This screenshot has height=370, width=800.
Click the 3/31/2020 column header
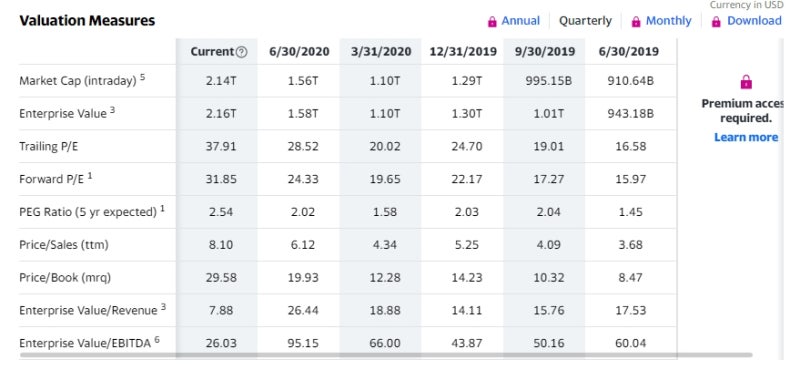[x=381, y=52]
